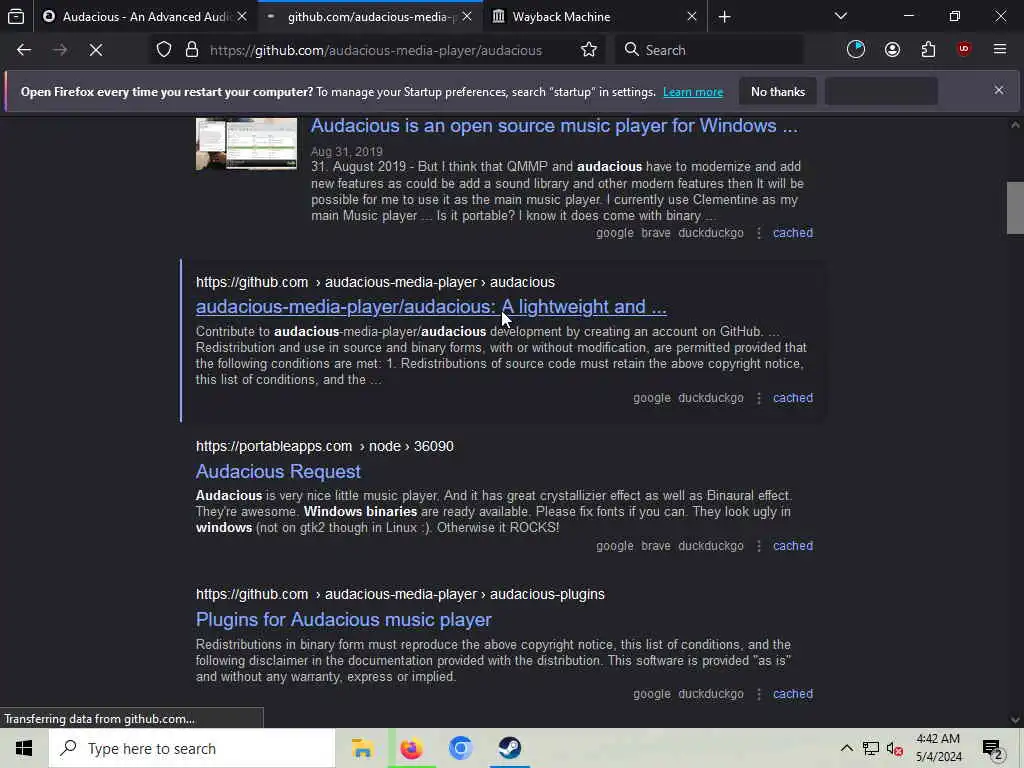
Task: Open the blue circular browser taskbar icon
Action: pyautogui.click(x=460, y=748)
